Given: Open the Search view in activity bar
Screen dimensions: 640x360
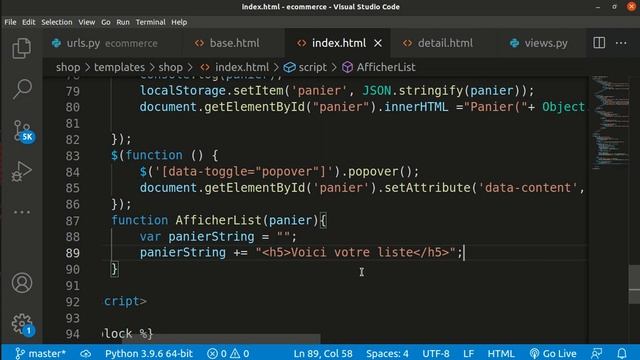Looking at the screenshot, I should pos(22,89).
